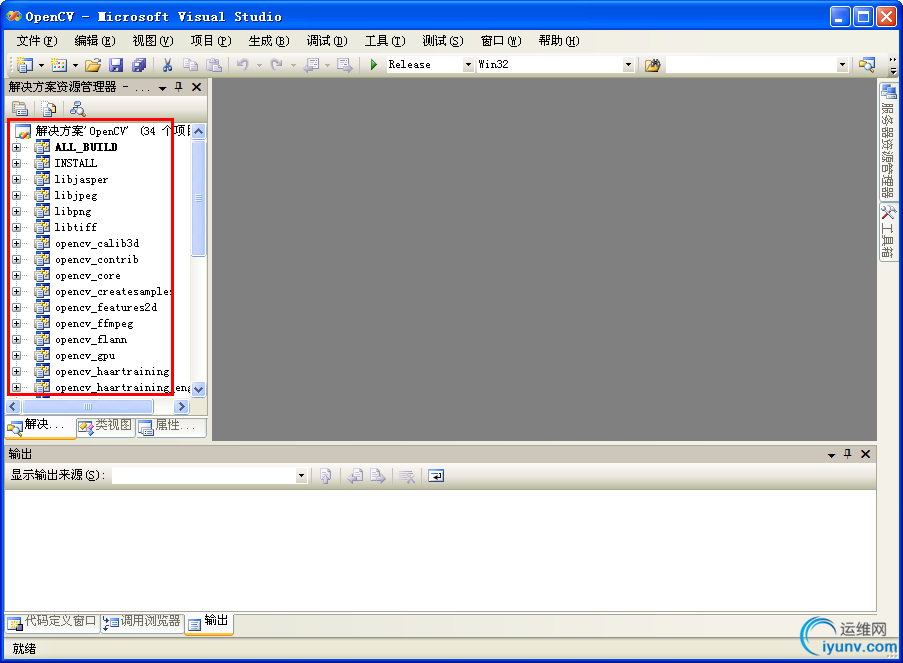Open the Release configuration dropdown
This screenshot has width=903, height=663.
click(468, 65)
